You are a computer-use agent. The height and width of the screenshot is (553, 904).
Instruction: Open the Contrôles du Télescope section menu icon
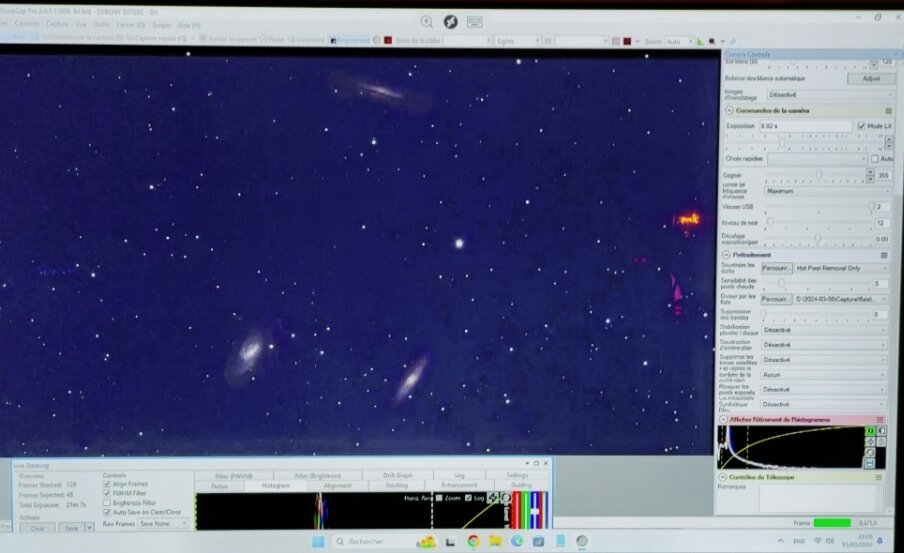[x=879, y=477]
